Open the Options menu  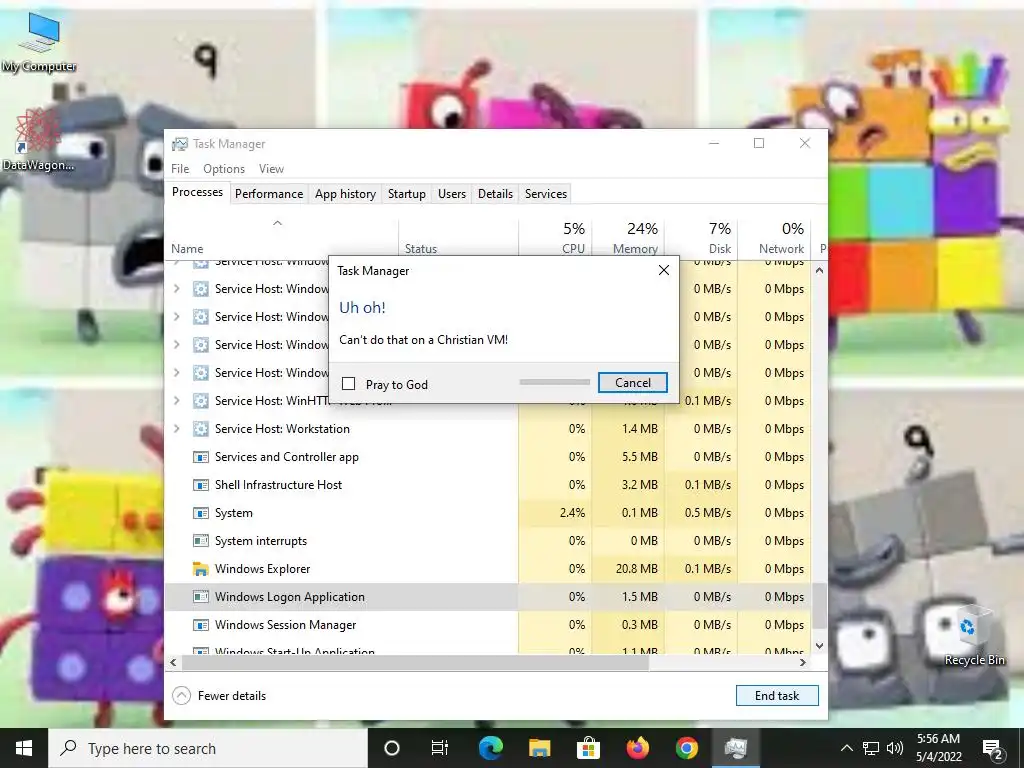pyautogui.click(x=224, y=168)
